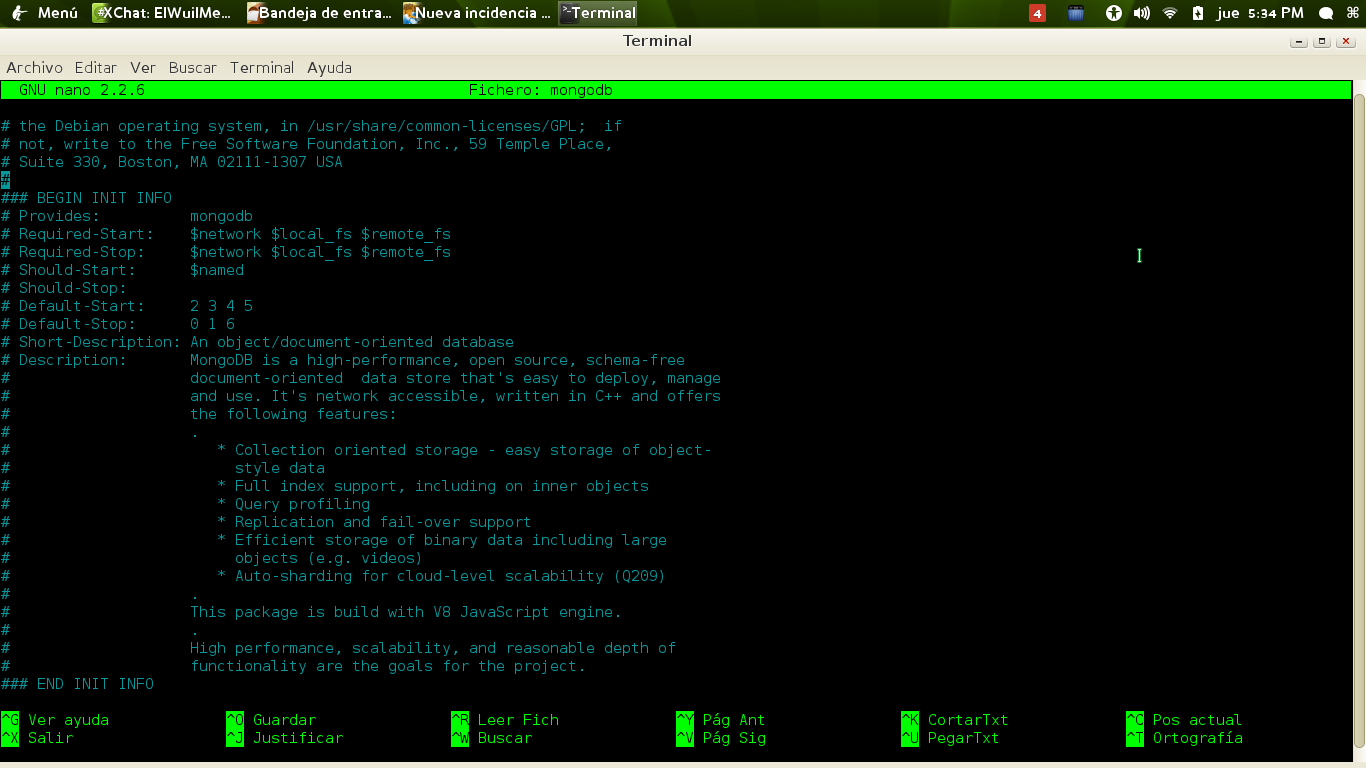This screenshot has height=768, width=1366.
Task: Click '^K CortarTxt' shortcut label
Action: [955, 720]
